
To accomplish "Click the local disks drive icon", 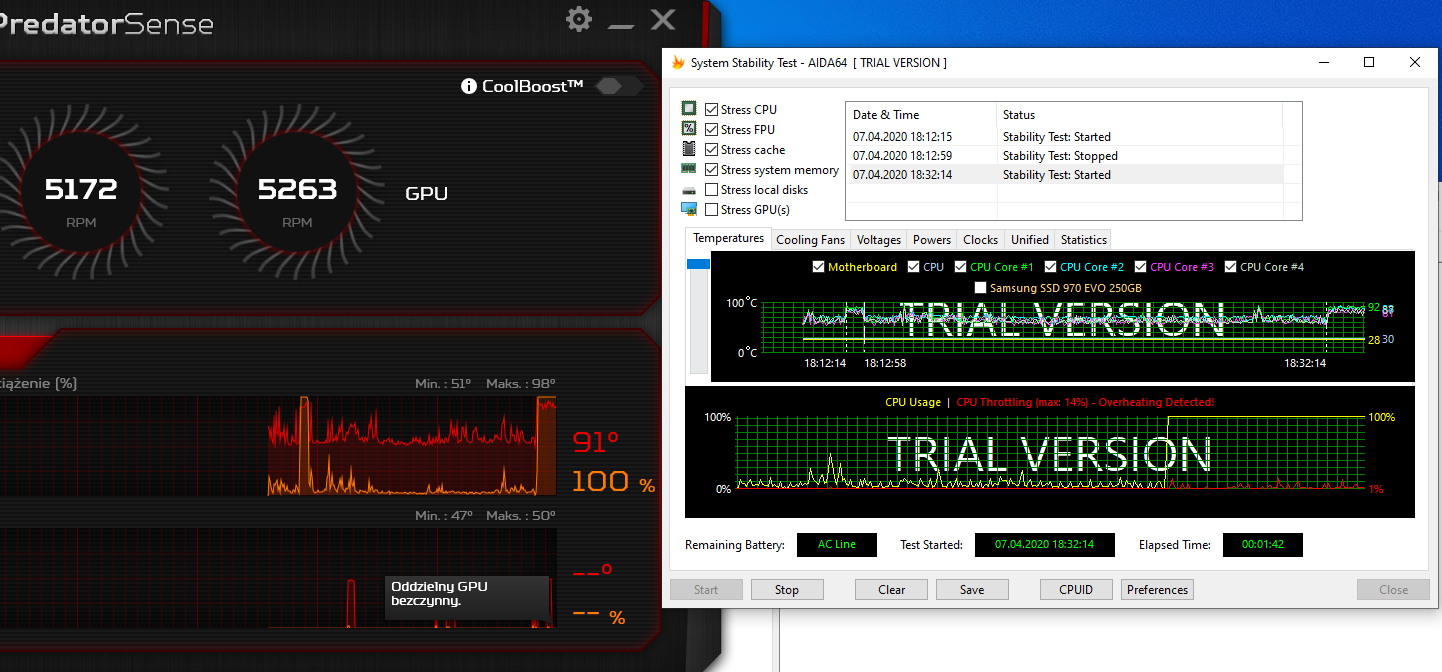I will coord(689,190).
